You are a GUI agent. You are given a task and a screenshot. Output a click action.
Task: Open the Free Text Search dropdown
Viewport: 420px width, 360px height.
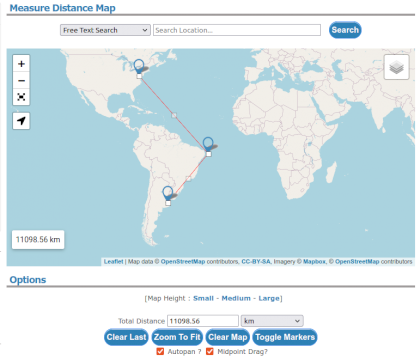[x=105, y=30]
